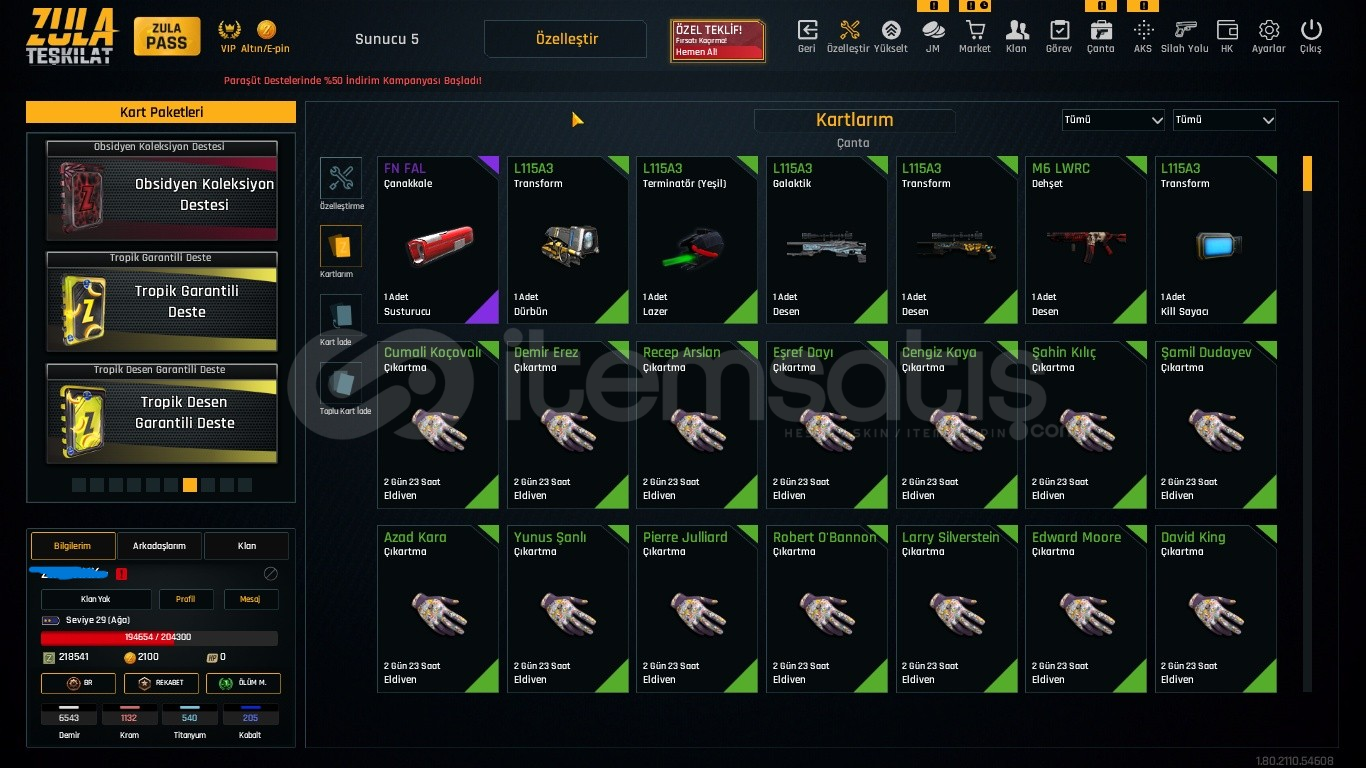Select the last card-pack page dot
Image resolution: width=1366 pixels, height=768 pixels.
pyautogui.click(x=245, y=485)
